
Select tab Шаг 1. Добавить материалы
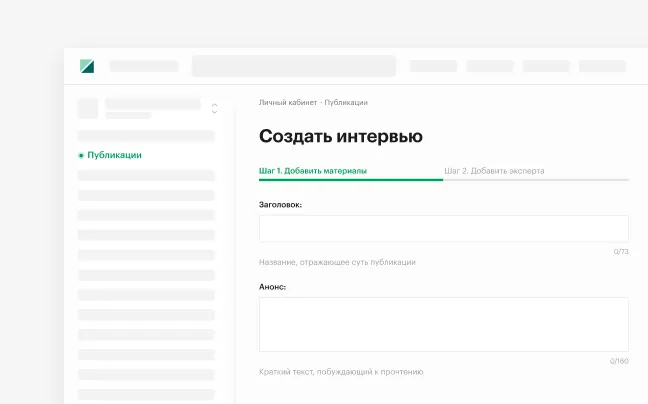point(313,171)
